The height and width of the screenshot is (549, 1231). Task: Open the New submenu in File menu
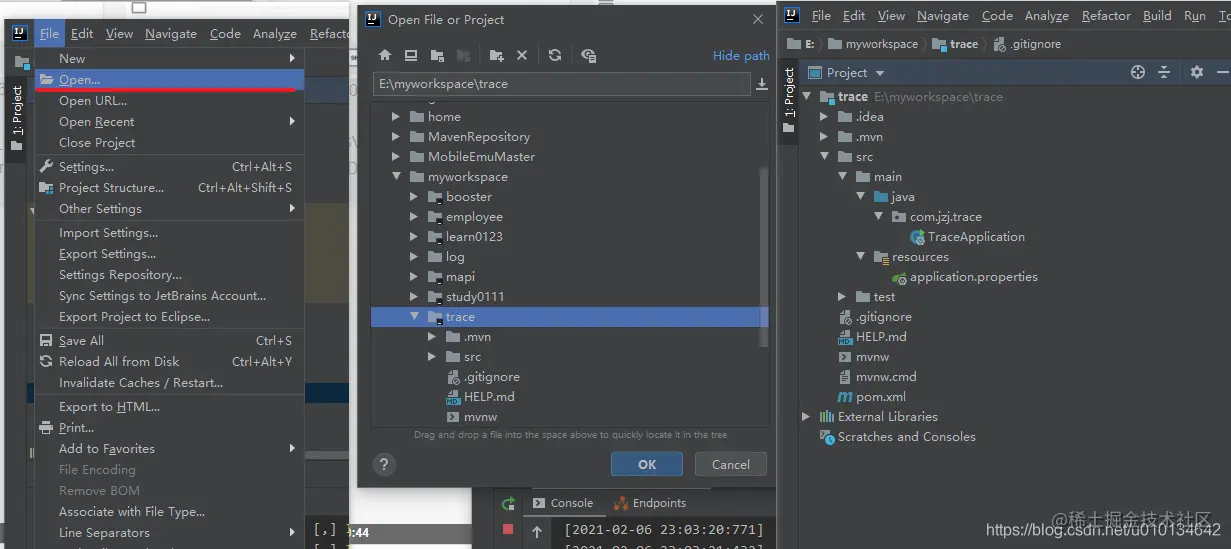(169, 58)
